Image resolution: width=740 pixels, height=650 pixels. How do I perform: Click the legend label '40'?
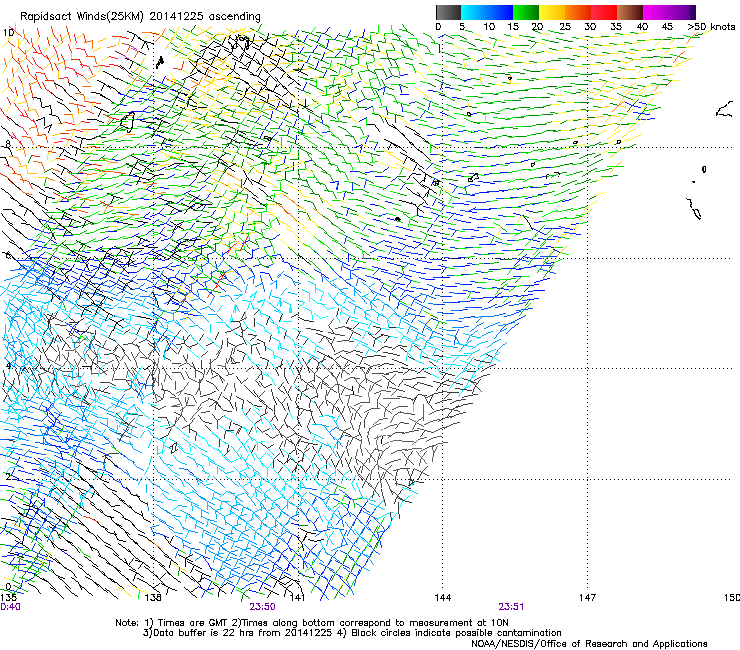(642, 26)
